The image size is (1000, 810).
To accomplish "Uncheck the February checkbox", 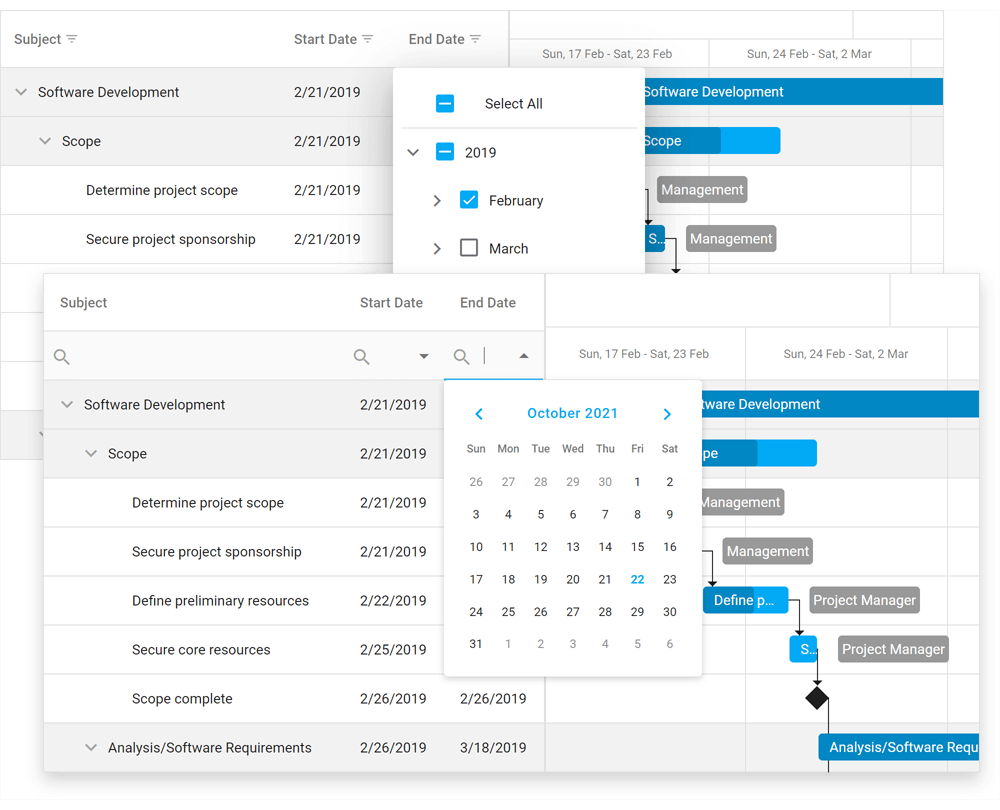I will [x=469, y=200].
